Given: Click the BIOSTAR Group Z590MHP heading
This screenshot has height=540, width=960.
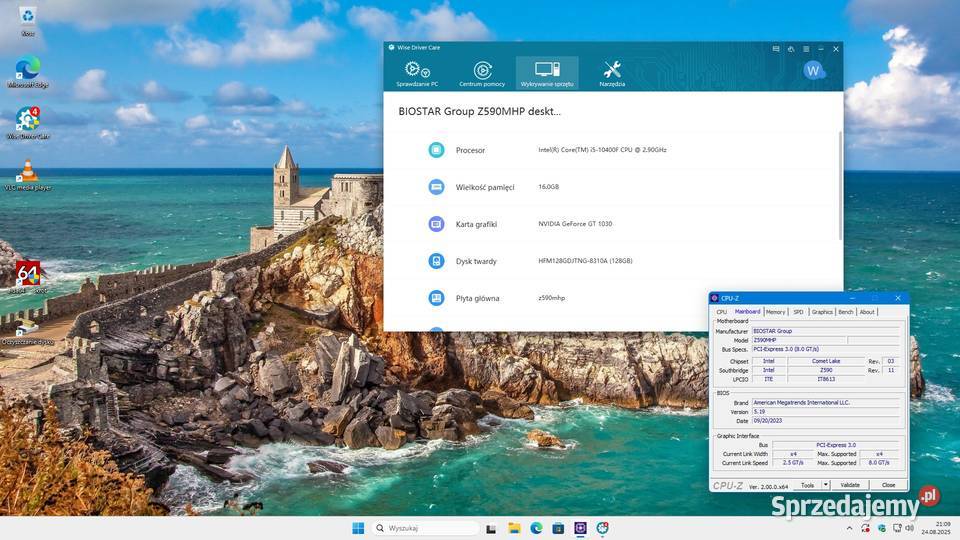Looking at the screenshot, I should point(479,111).
